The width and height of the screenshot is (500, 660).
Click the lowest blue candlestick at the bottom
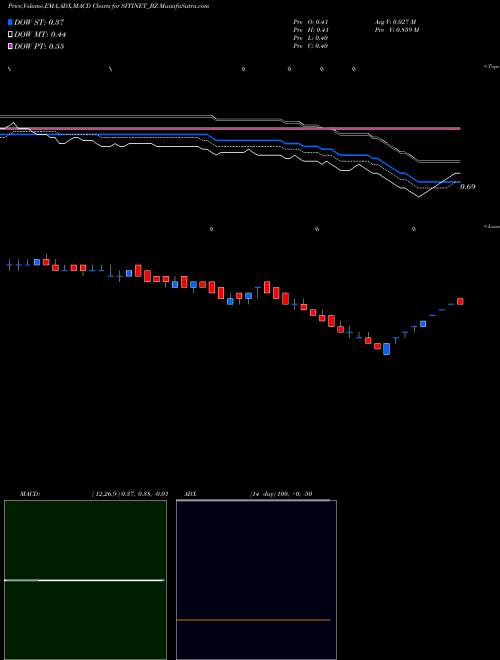[386, 349]
